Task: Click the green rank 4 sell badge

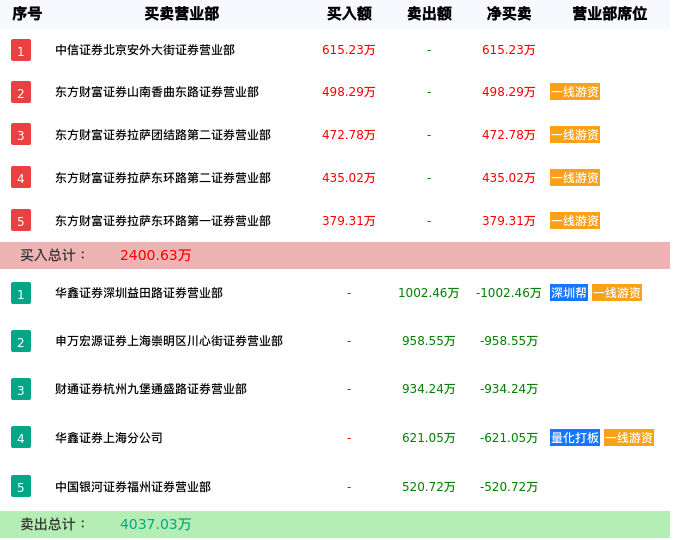Action: (x=21, y=438)
